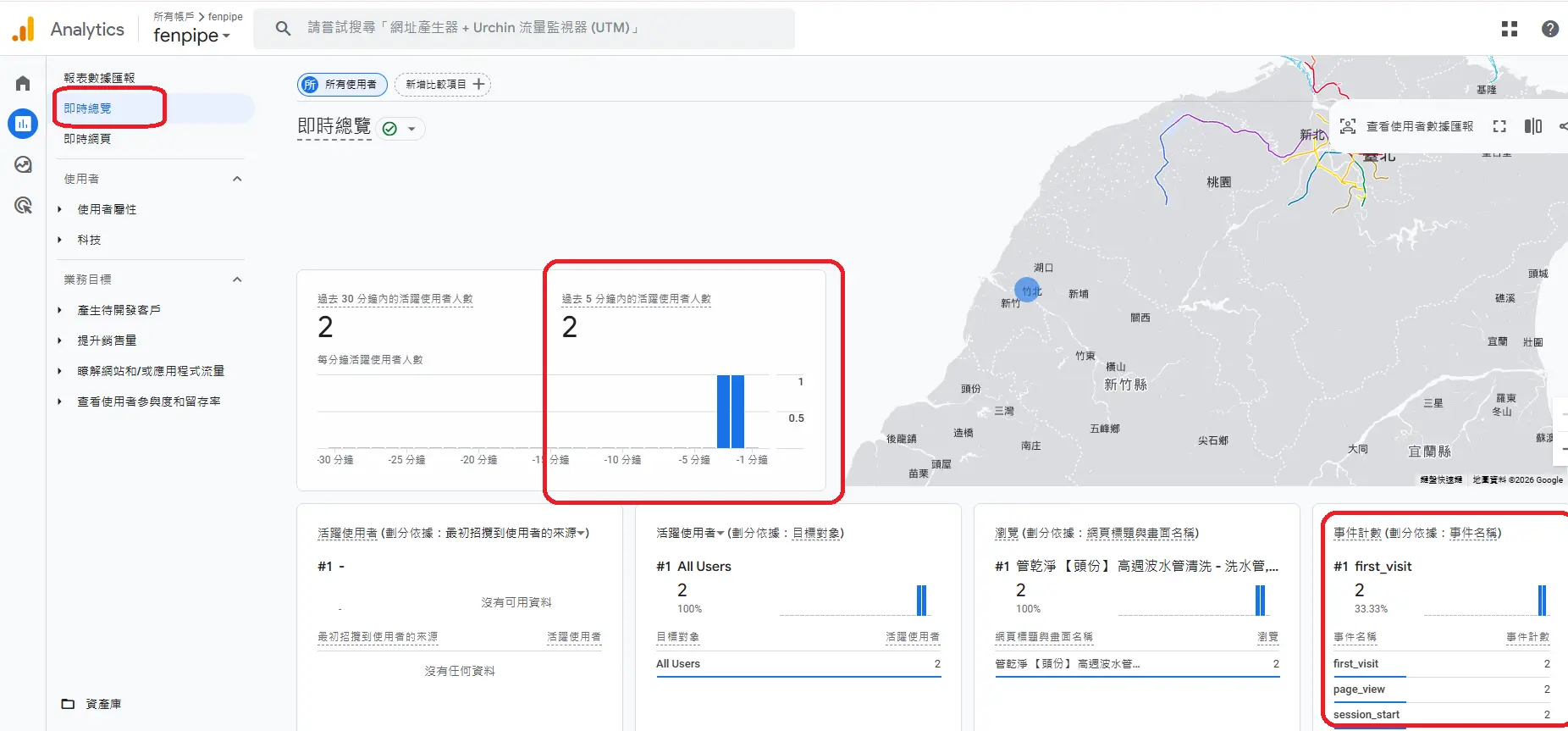Click the 瀏覽 column header
This screenshot has width=1568, height=731.
click(1268, 637)
